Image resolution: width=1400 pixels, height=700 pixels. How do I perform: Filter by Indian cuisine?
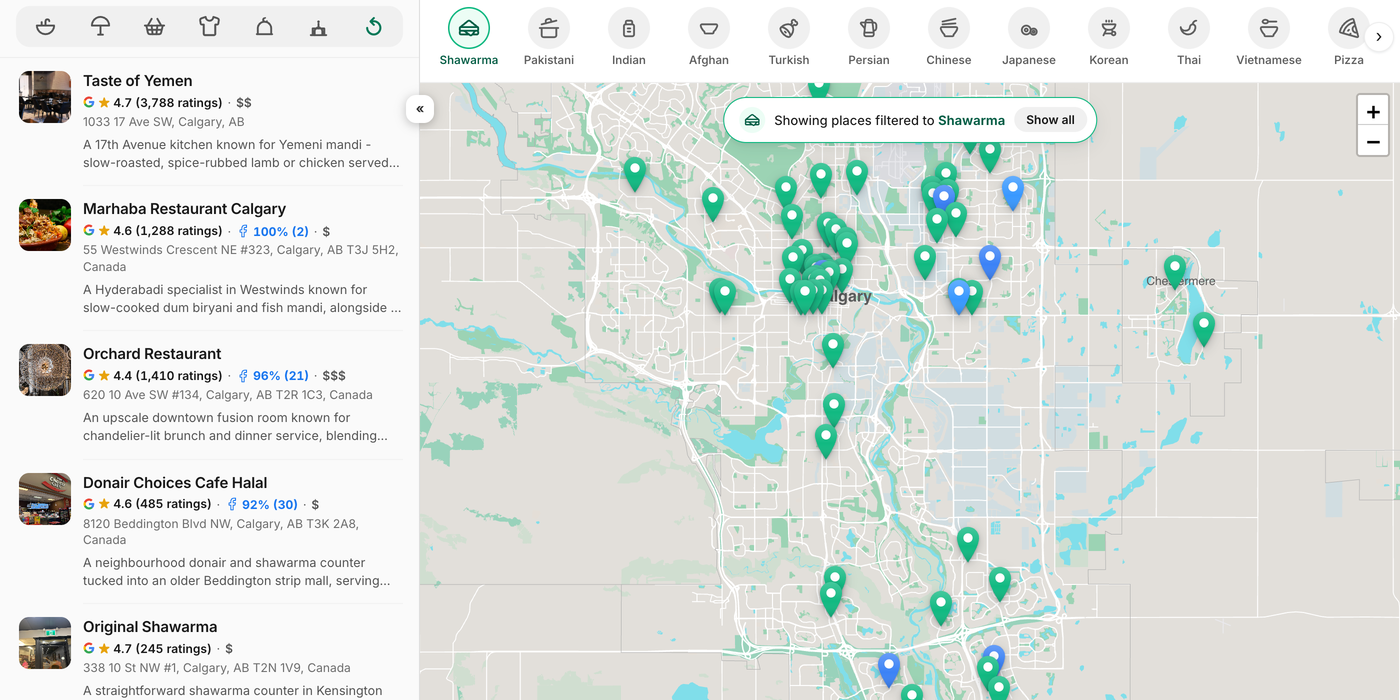(x=629, y=38)
